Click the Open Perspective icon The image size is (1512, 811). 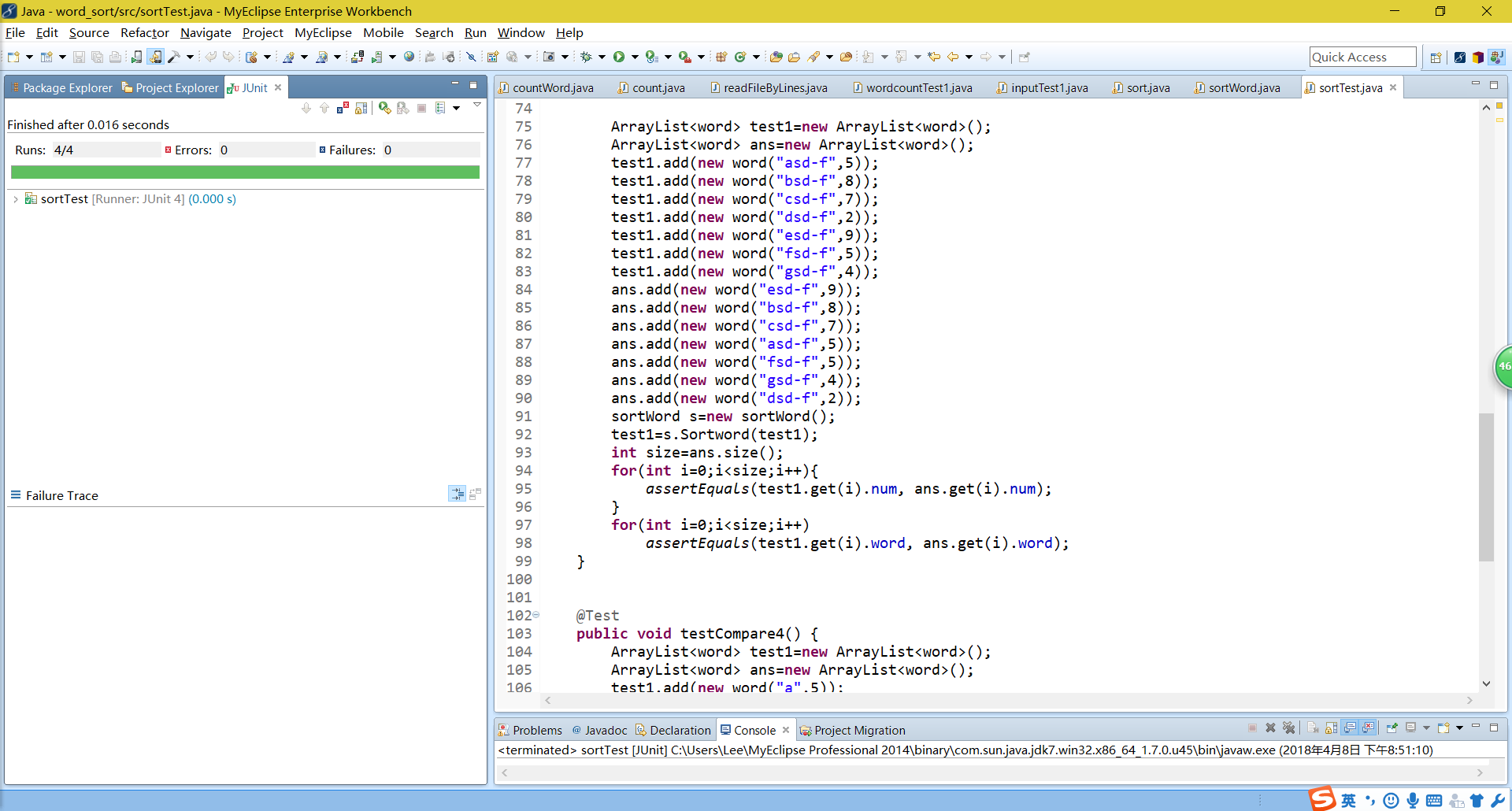coord(1436,57)
